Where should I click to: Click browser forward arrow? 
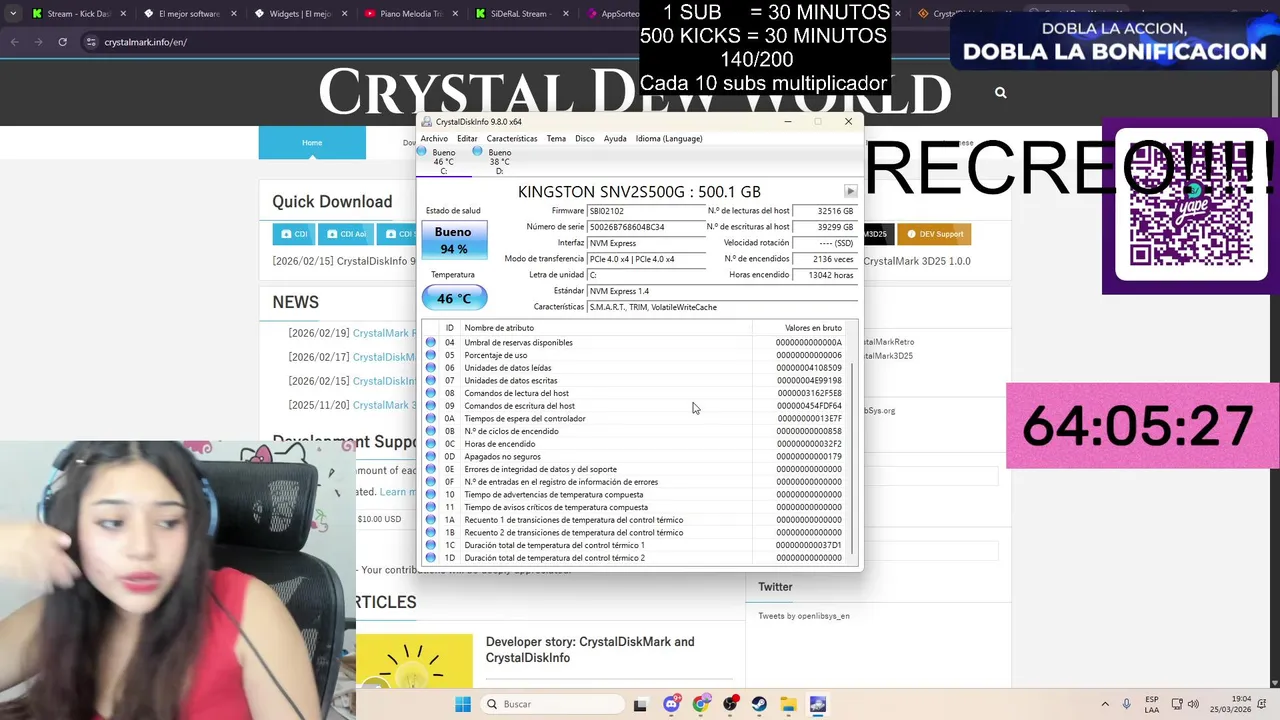[38, 42]
